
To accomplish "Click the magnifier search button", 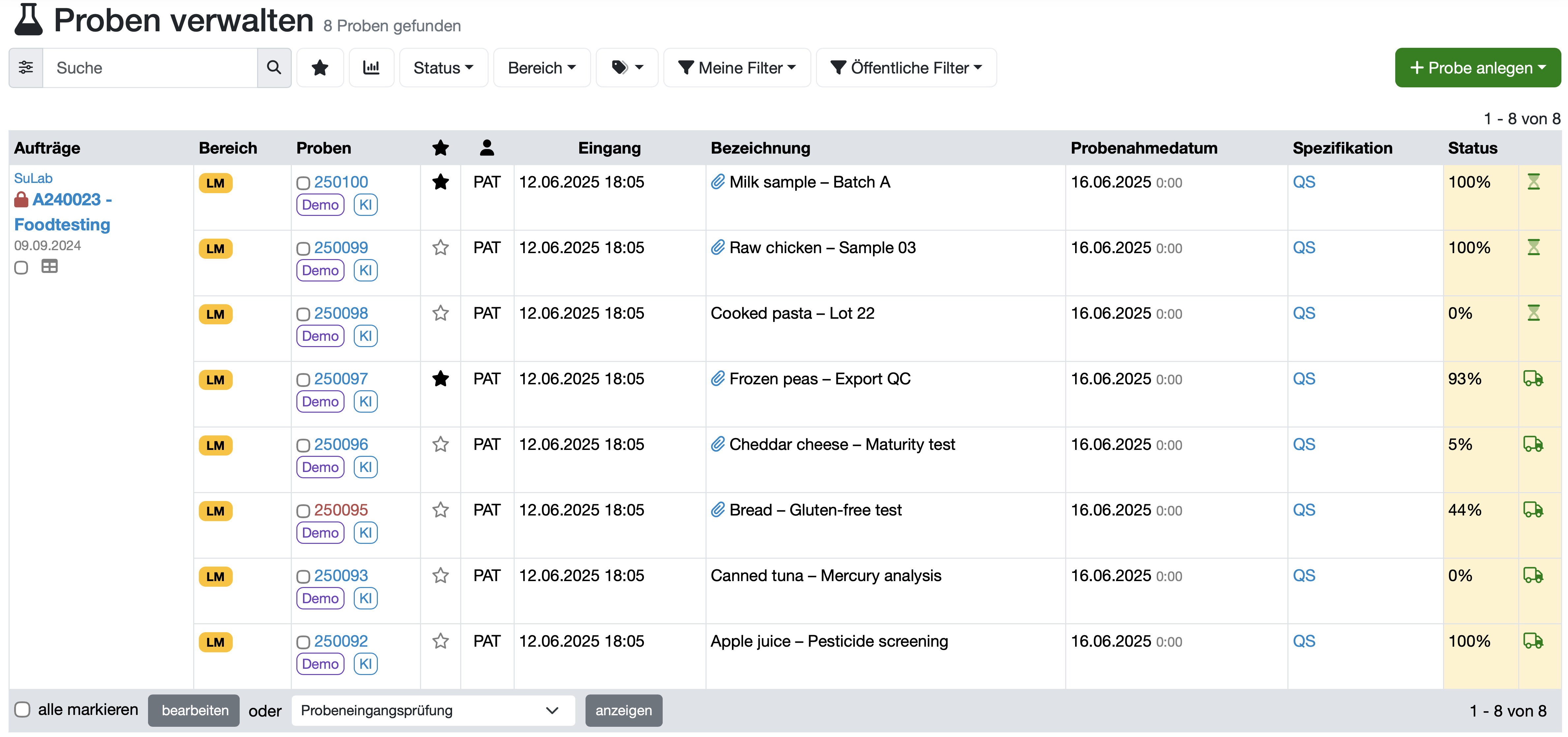I will click(274, 68).
